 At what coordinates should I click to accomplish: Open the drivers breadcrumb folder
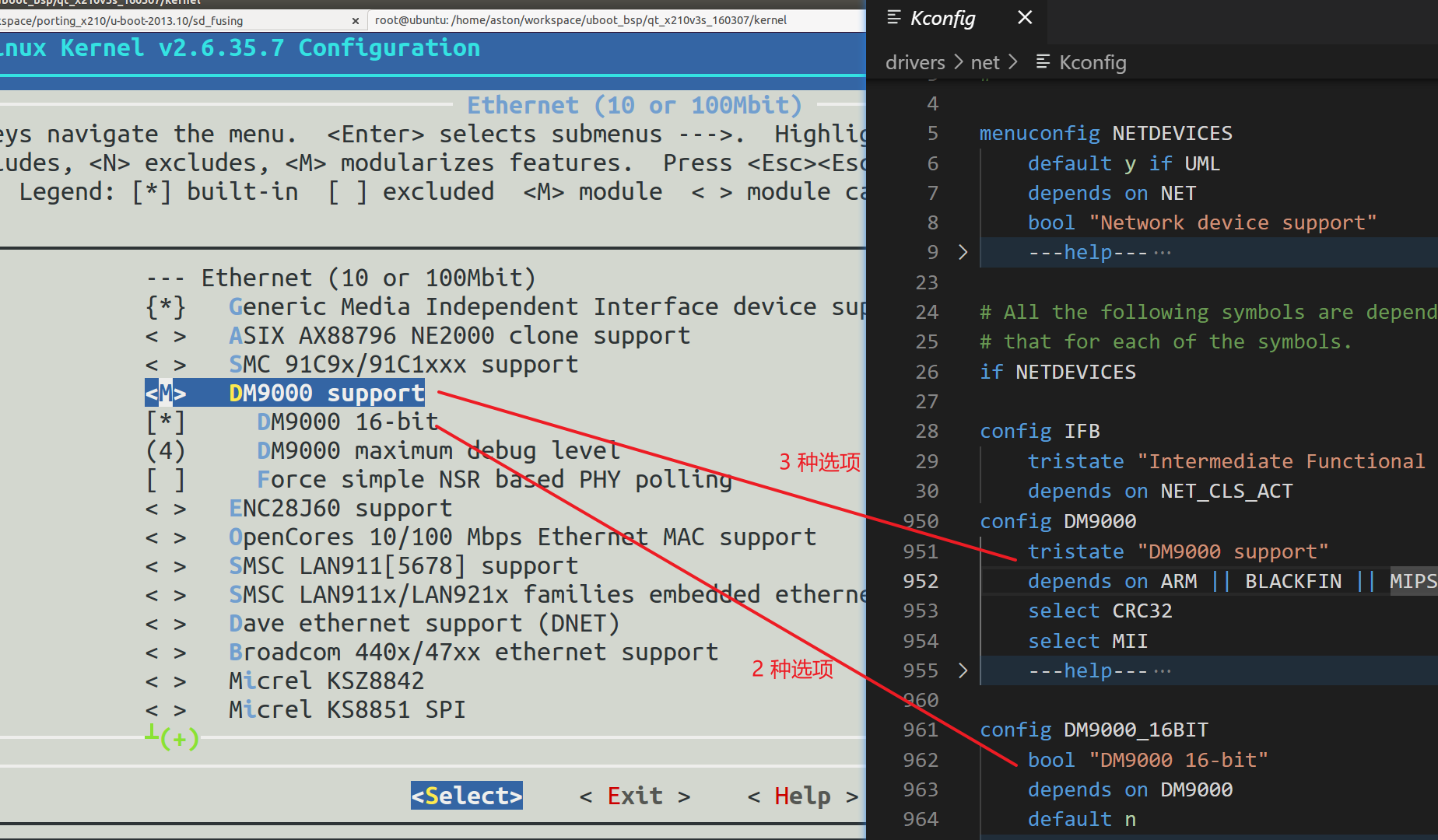pos(915,62)
